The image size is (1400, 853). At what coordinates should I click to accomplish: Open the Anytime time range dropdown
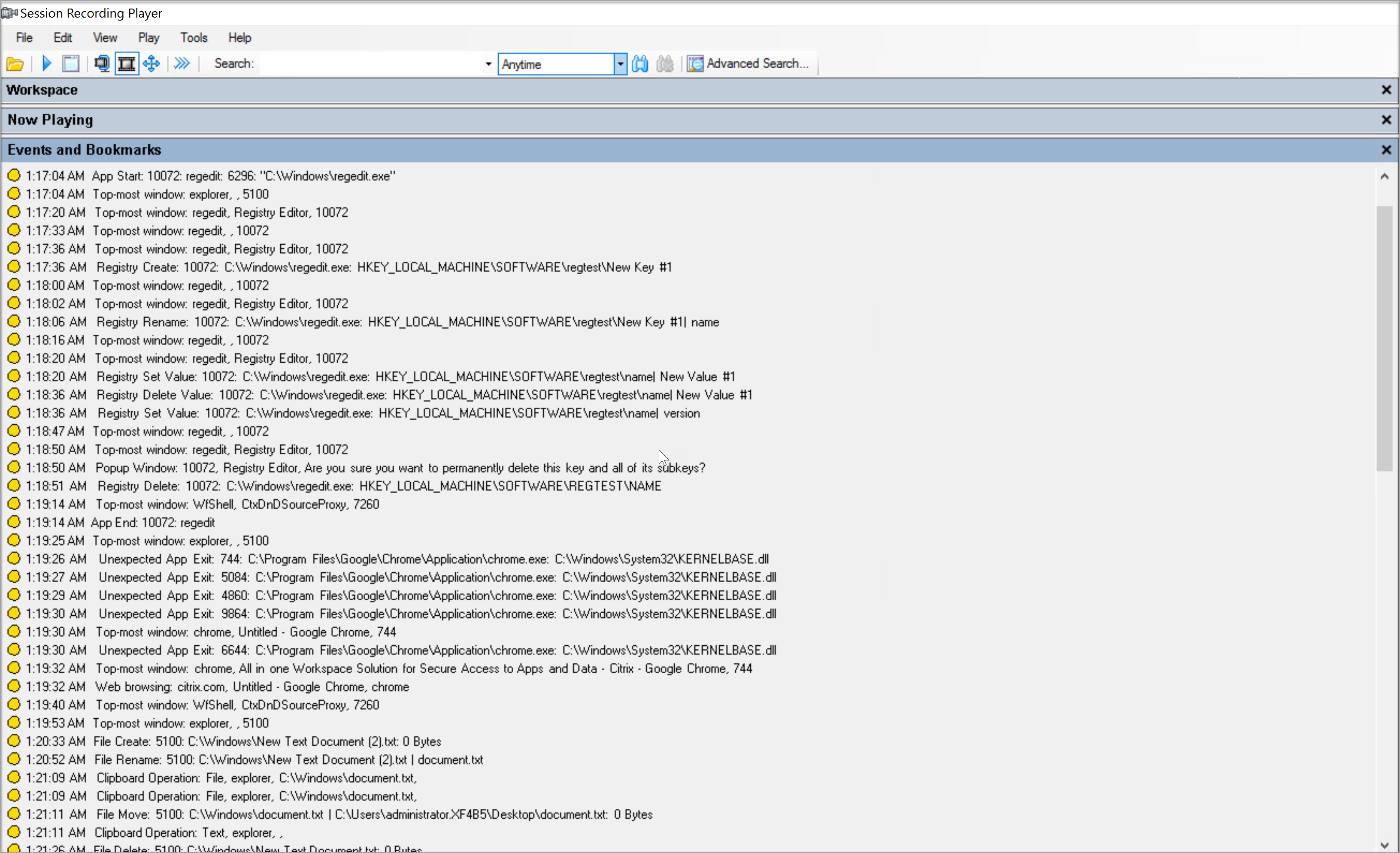point(620,64)
